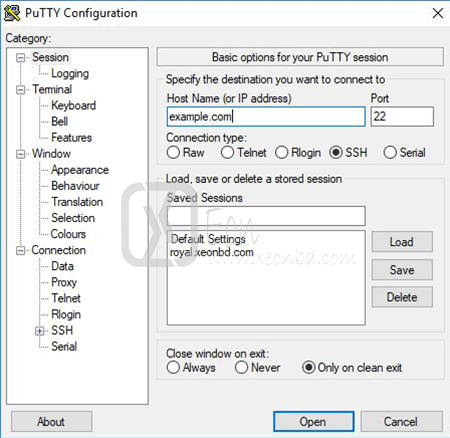
Task: Click the Port number field
Action: click(x=402, y=117)
